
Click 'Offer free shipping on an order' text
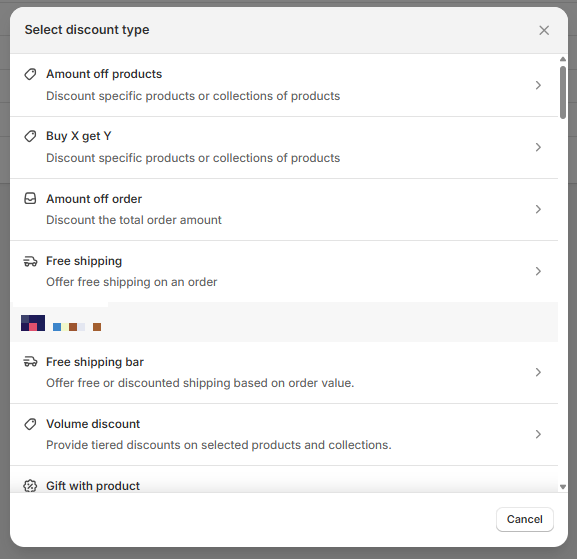[131, 282]
